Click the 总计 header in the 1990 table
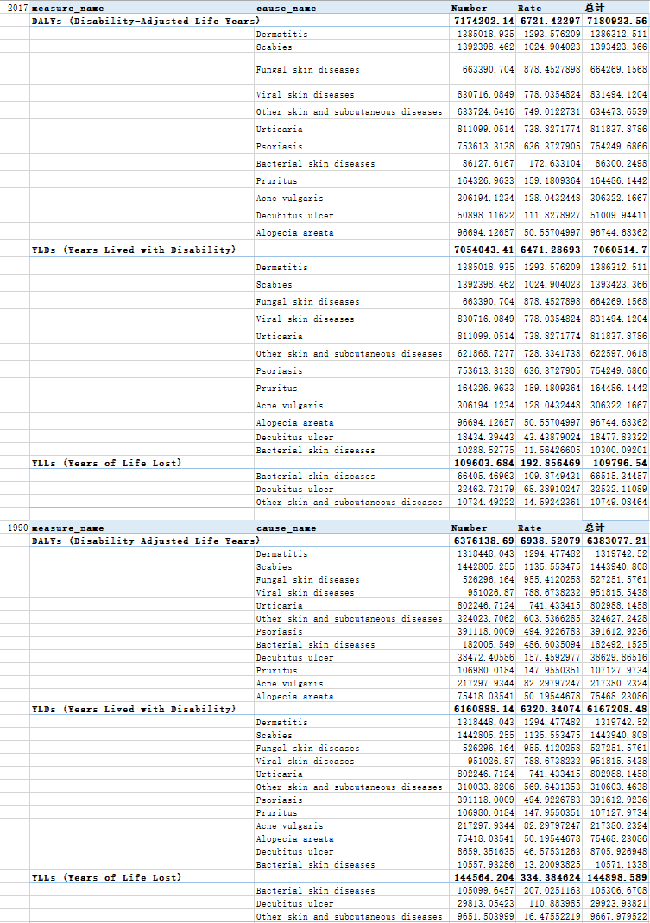Viewport: 650px width, 923px height. [x=594, y=528]
